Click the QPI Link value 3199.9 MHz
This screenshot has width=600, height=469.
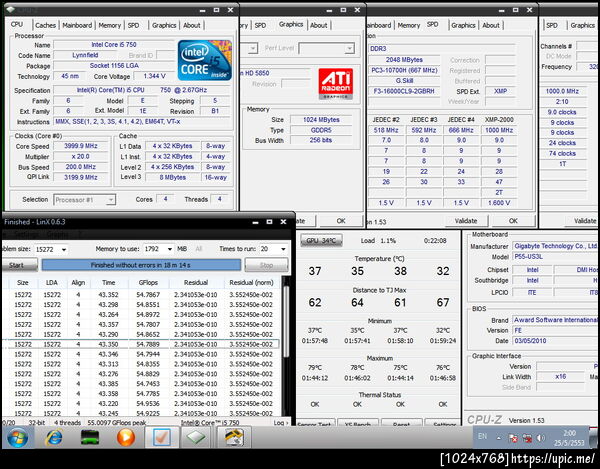(x=80, y=178)
